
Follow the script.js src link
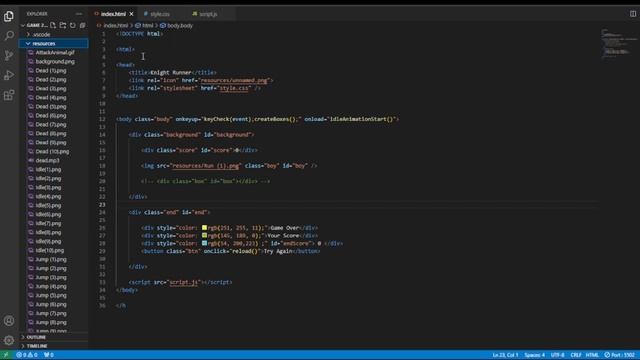[184, 282]
